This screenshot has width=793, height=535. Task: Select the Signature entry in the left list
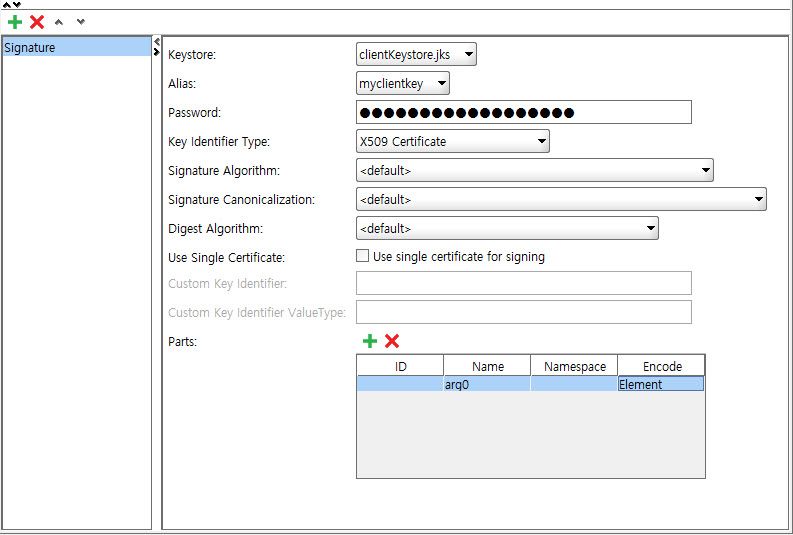pyautogui.click(x=76, y=47)
